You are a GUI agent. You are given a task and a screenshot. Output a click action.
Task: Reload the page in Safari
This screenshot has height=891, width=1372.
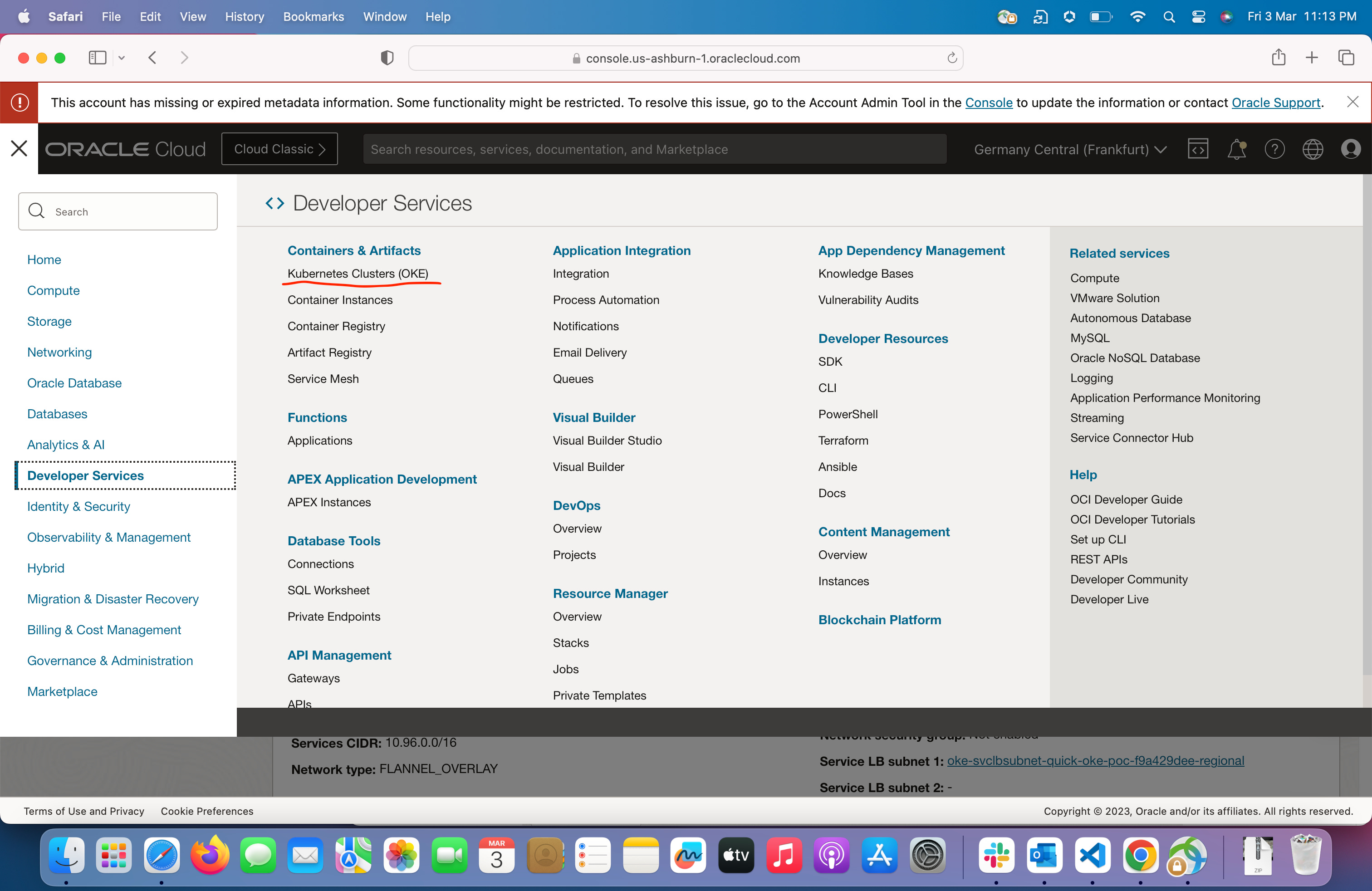(x=952, y=58)
